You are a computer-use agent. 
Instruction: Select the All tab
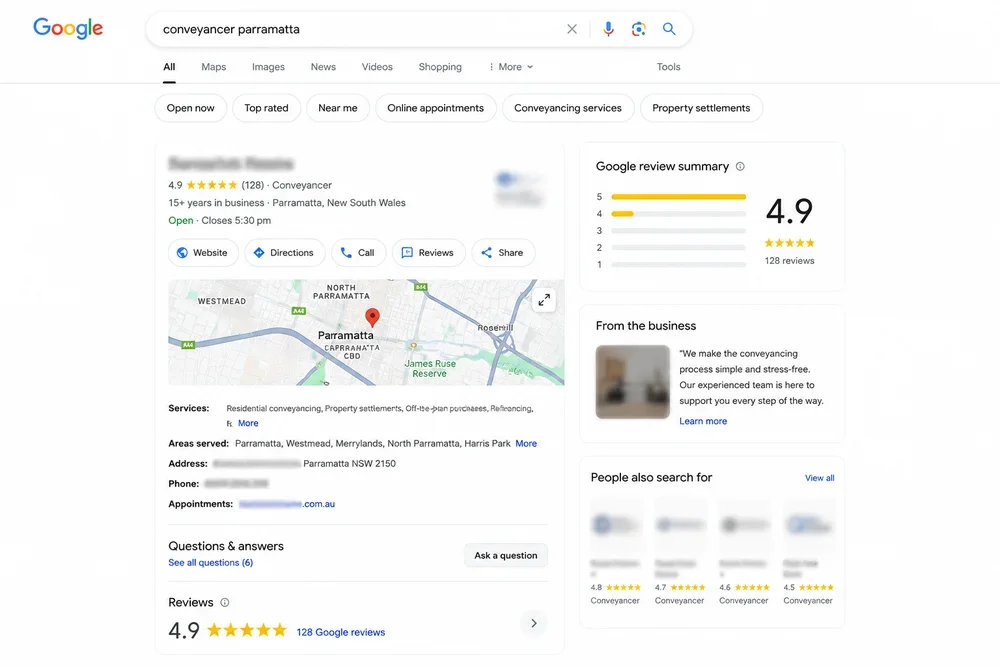[x=169, y=67]
